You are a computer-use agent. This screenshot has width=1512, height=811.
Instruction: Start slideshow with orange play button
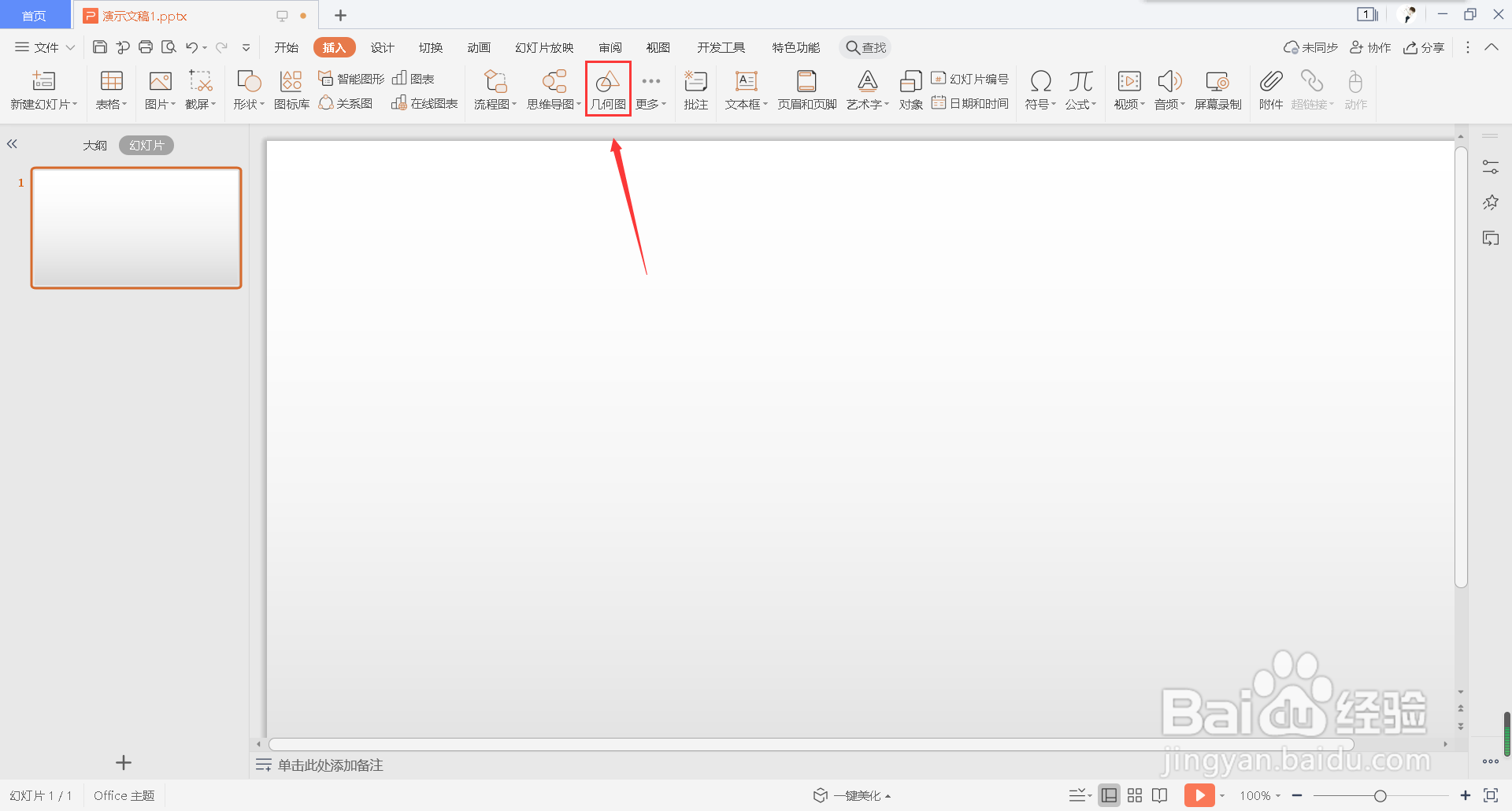point(1199,795)
